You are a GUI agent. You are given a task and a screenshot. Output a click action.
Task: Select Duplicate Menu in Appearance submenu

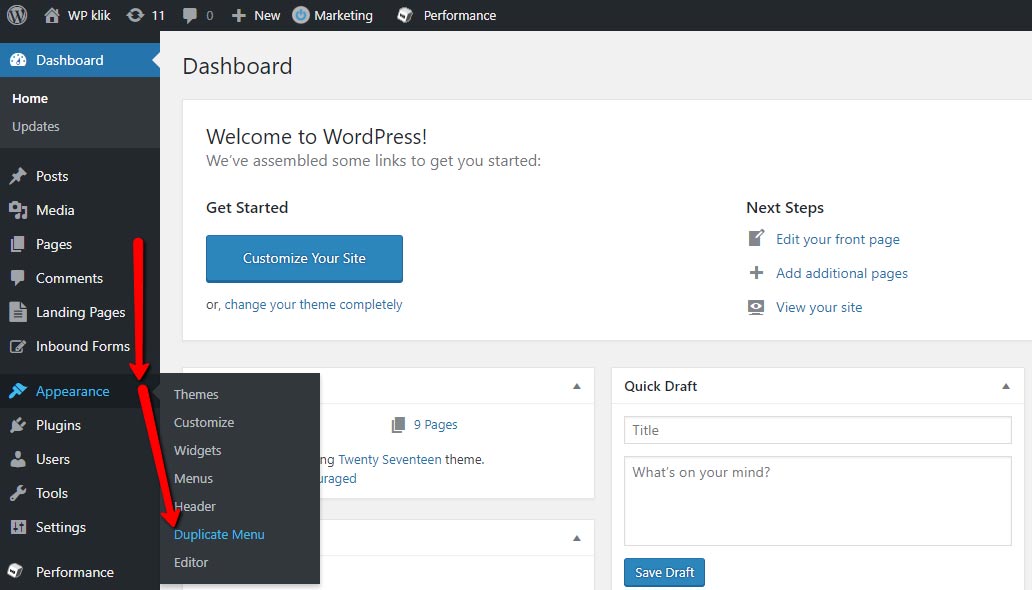[x=219, y=535]
